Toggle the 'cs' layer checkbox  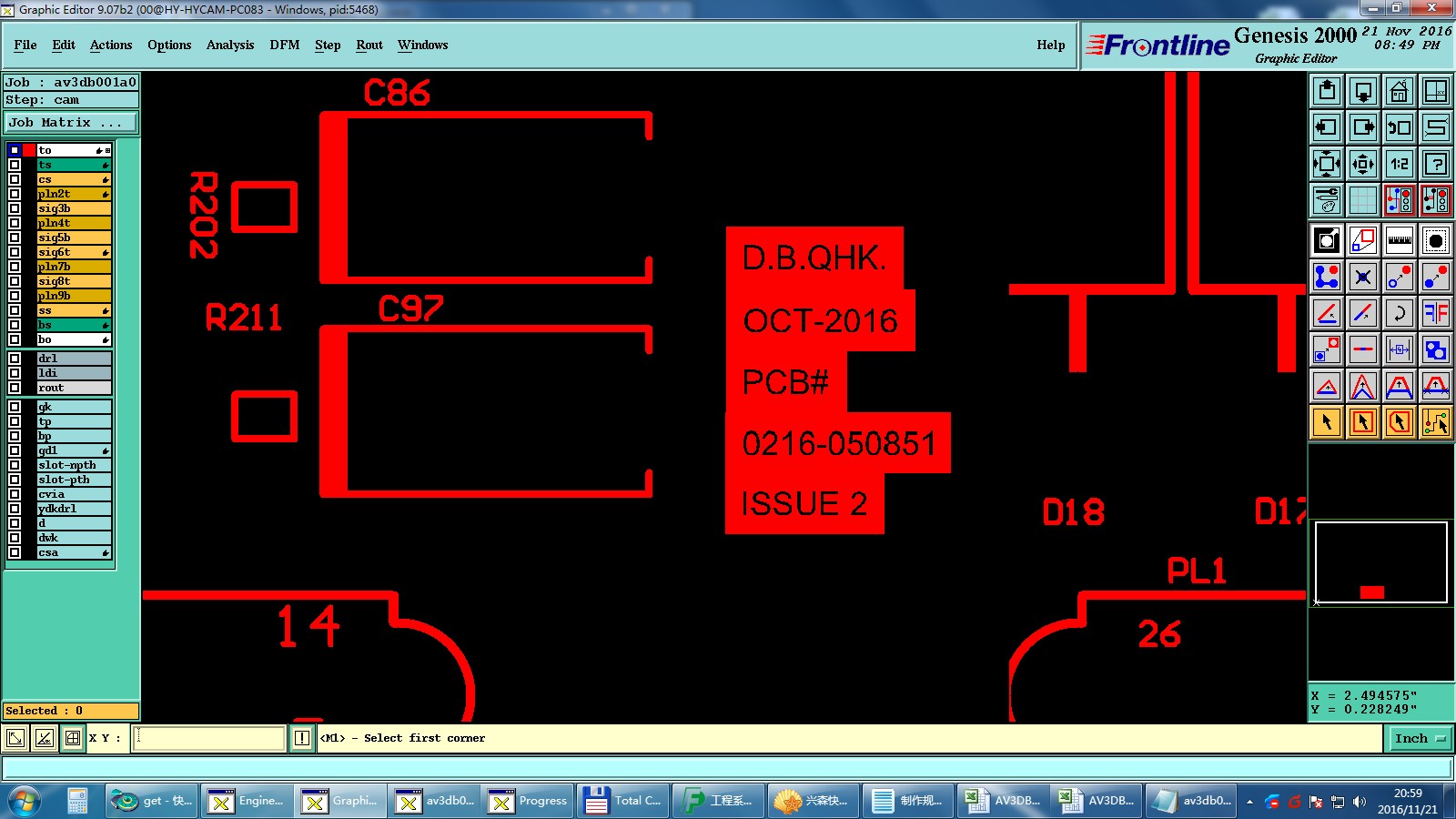pyautogui.click(x=15, y=179)
